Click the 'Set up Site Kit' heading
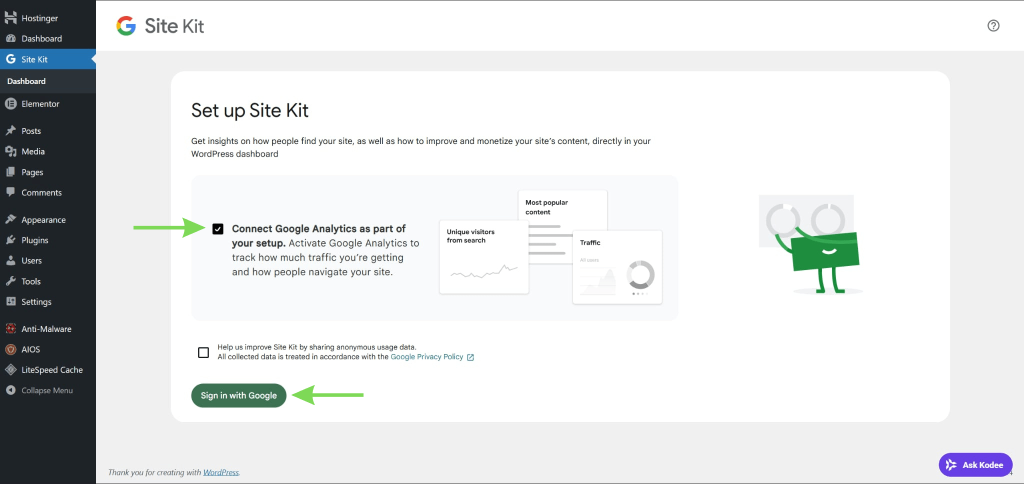This screenshot has width=1024, height=484. [249, 110]
